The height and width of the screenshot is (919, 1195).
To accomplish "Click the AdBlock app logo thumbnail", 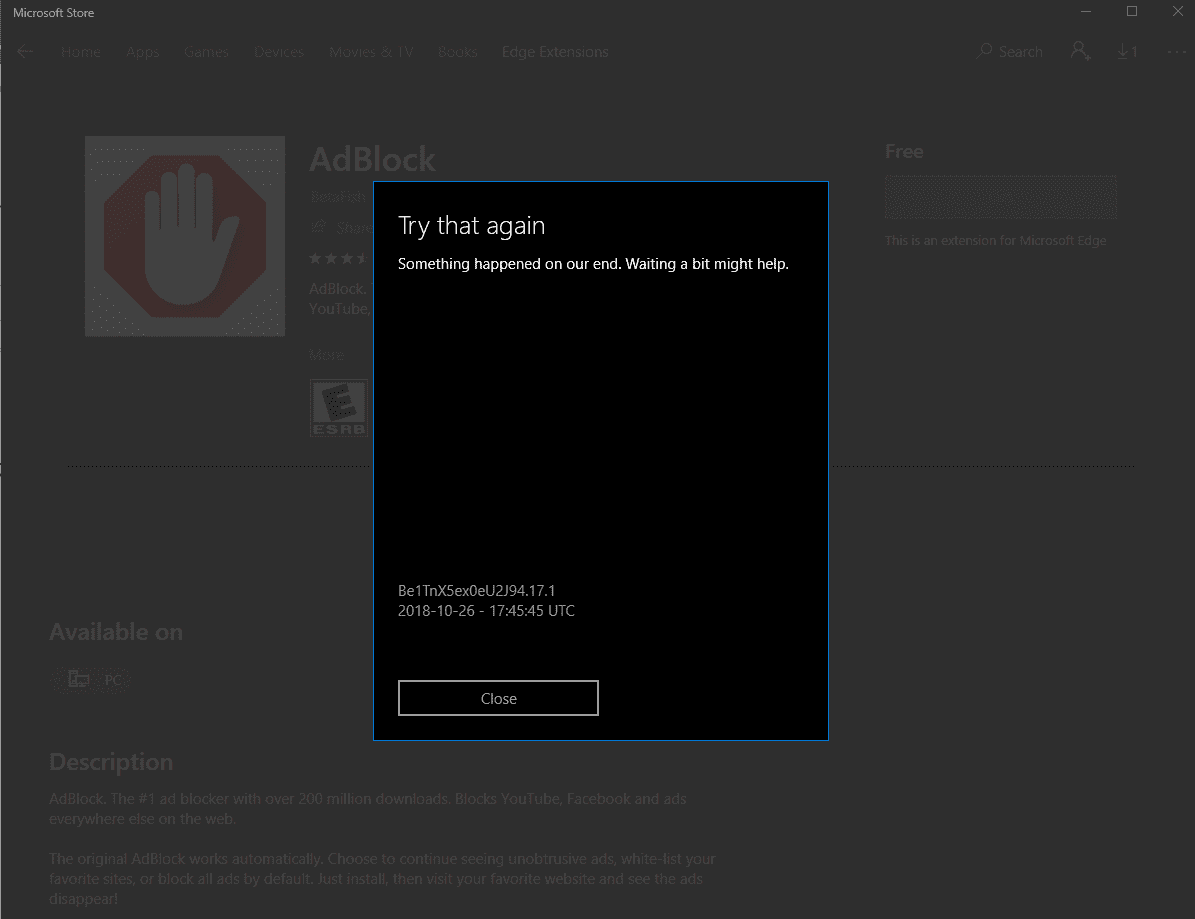I will pyautogui.click(x=185, y=236).
